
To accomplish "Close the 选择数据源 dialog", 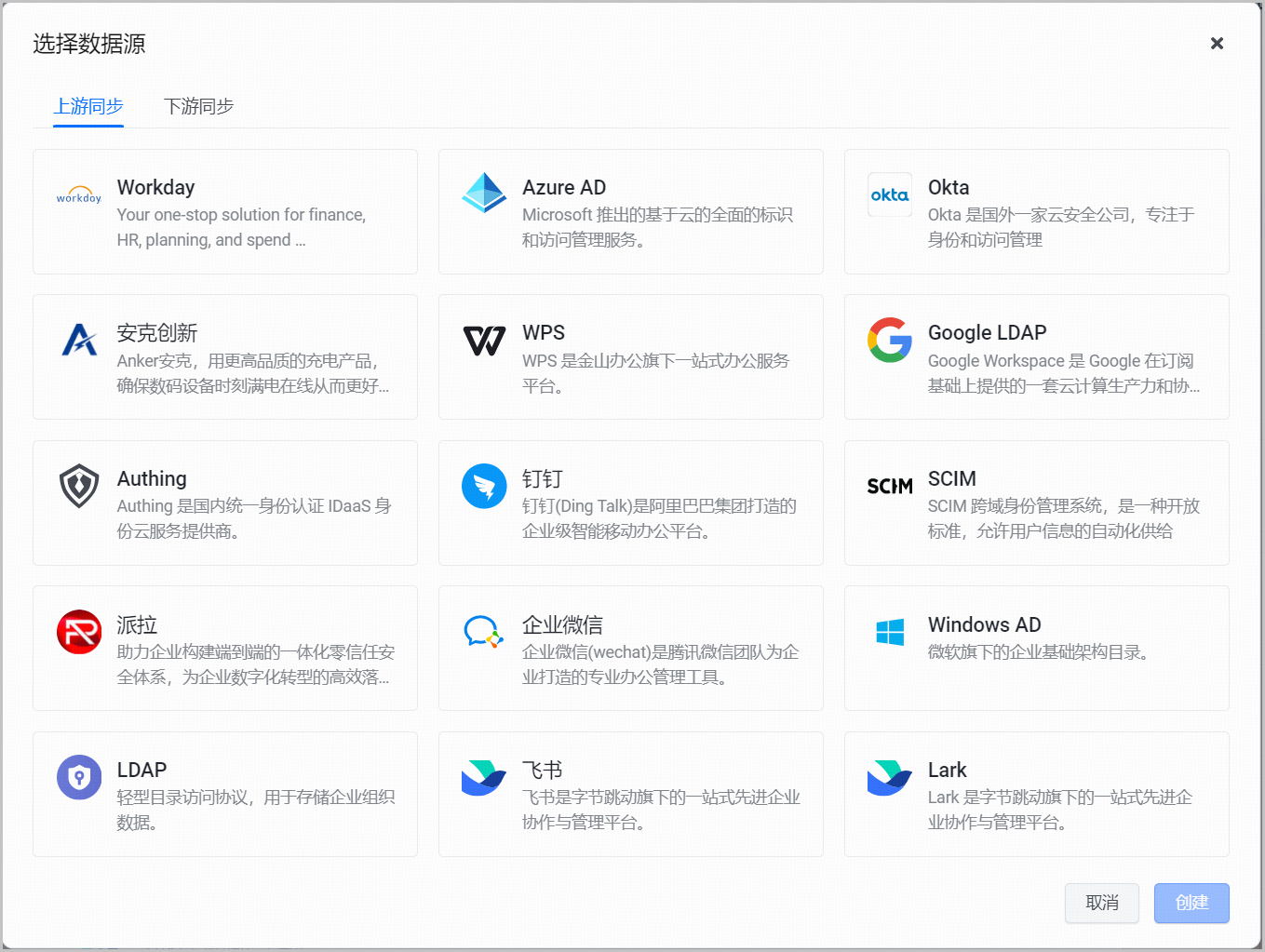I will tap(1217, 43).
